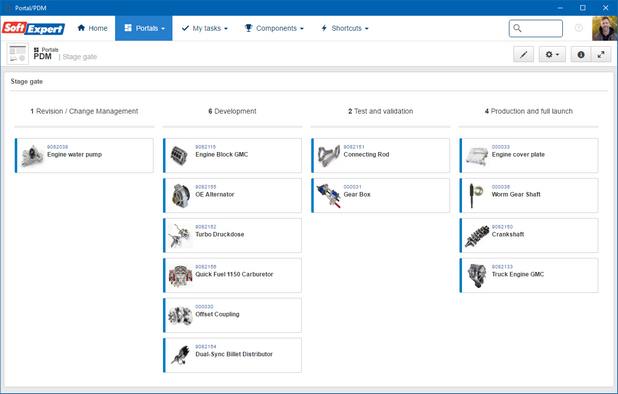Click the Truck Engine GMC picture

[477, 275]
